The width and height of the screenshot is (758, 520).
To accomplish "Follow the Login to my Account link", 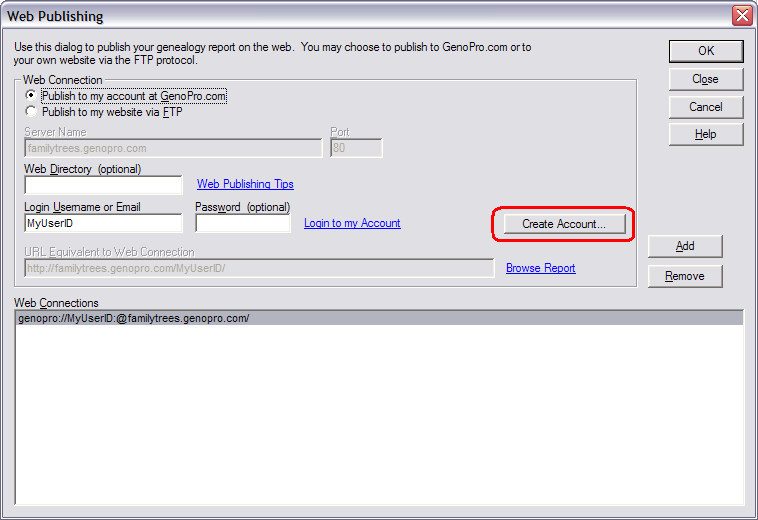I will [x=352, y=223].
